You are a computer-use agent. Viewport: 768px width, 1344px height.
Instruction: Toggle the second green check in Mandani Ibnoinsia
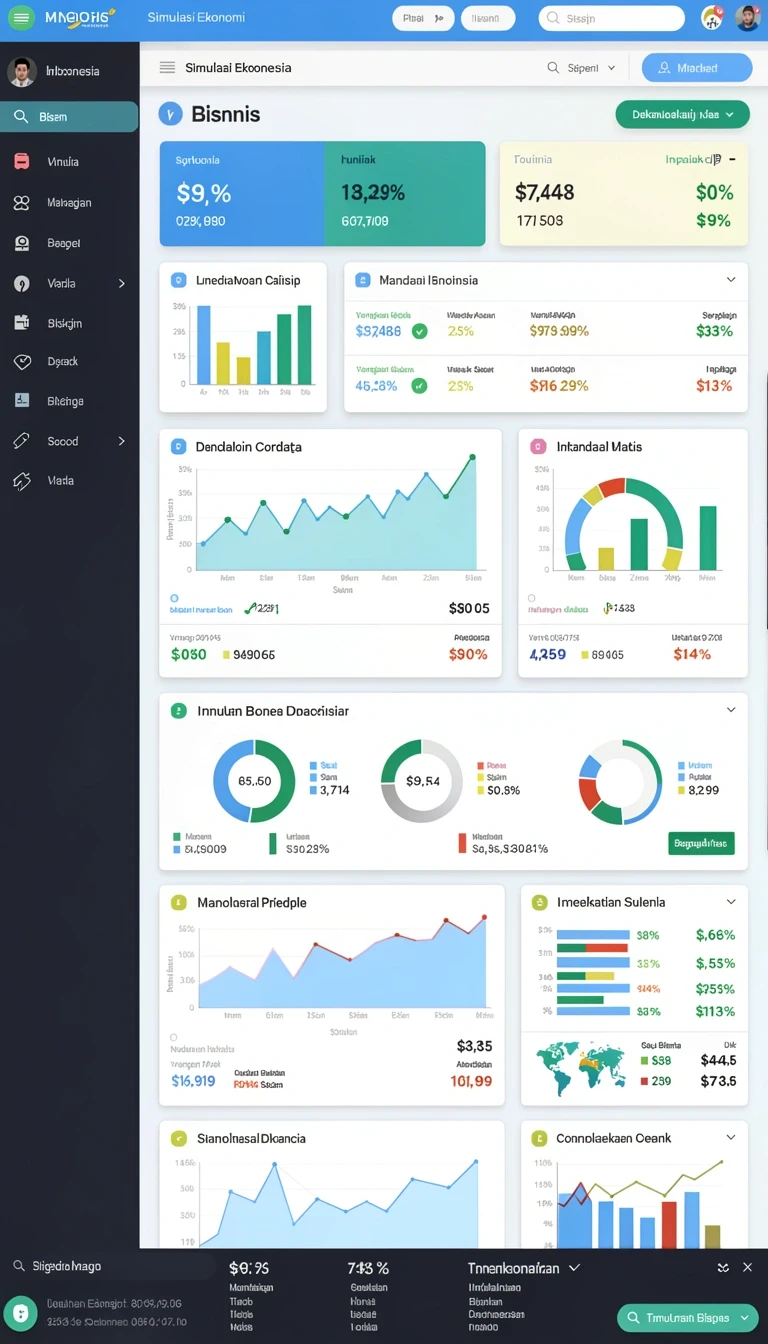(x=420, y=385)
